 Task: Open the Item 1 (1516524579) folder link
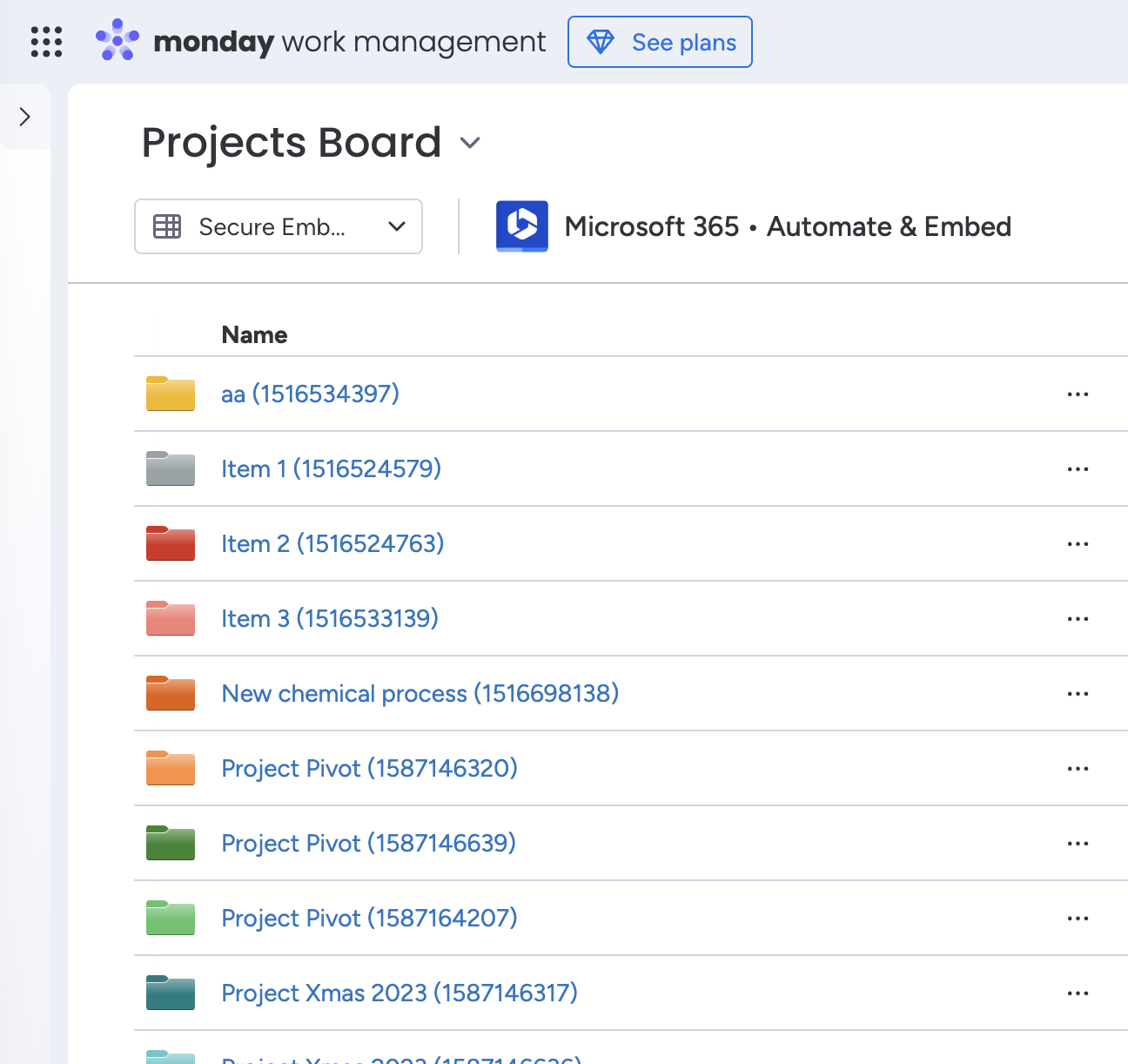tap(331, 469)
